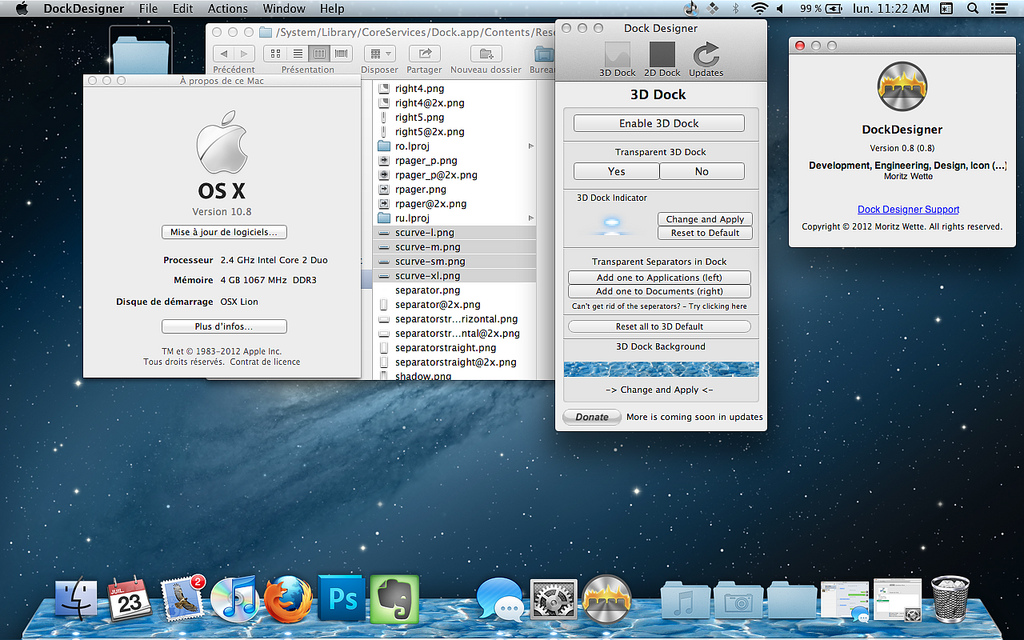Open the Trash in the Dock

(950, 598)
